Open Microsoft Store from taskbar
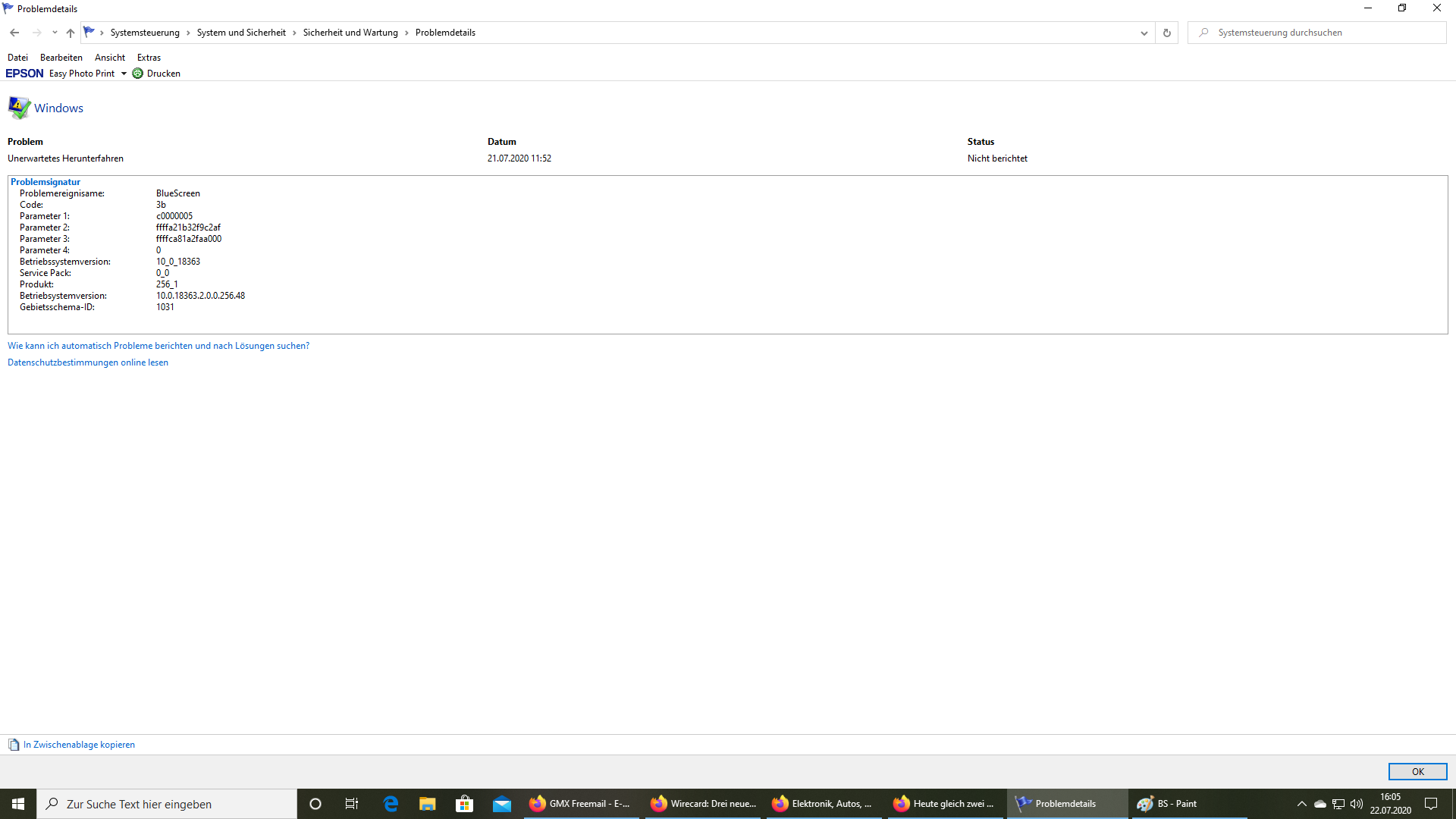 click(x=464, y=804)
